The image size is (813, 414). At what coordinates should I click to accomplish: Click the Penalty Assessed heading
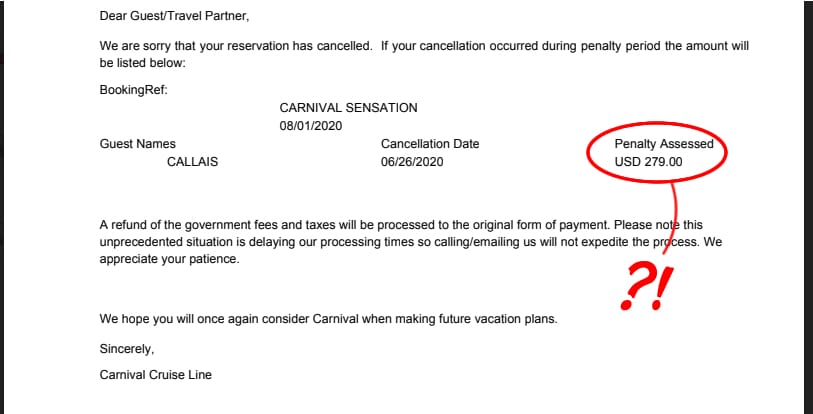click(664, 144)
